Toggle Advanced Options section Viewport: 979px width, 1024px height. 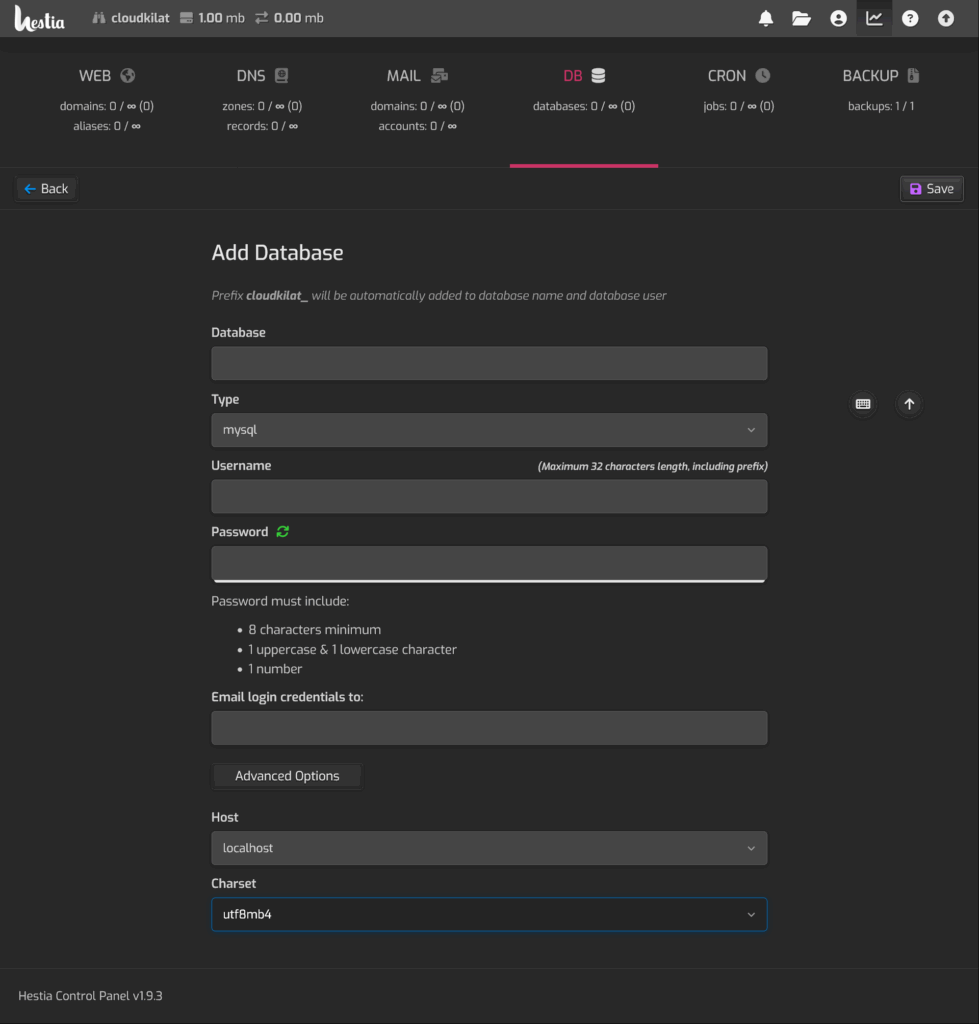(x=287, y=776)
